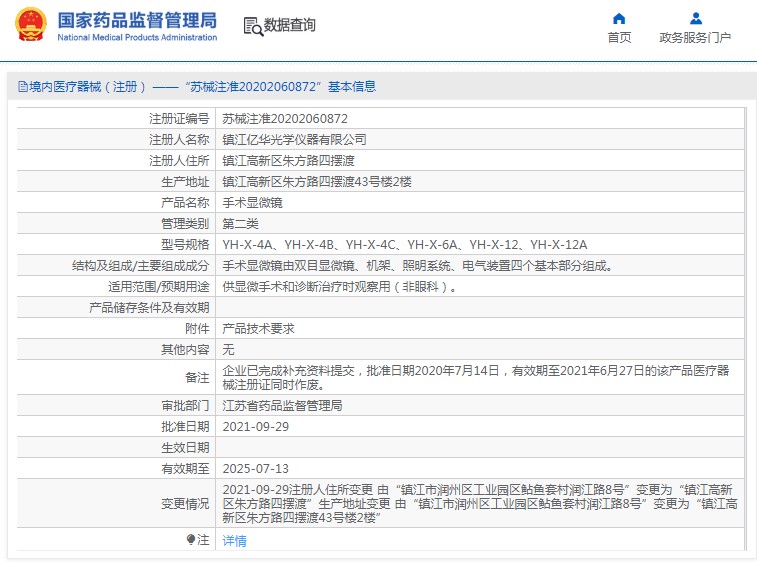Click the 变更情况 label
Image resolution: width=757 pixels, height=562 pixels.
[185, 504]
